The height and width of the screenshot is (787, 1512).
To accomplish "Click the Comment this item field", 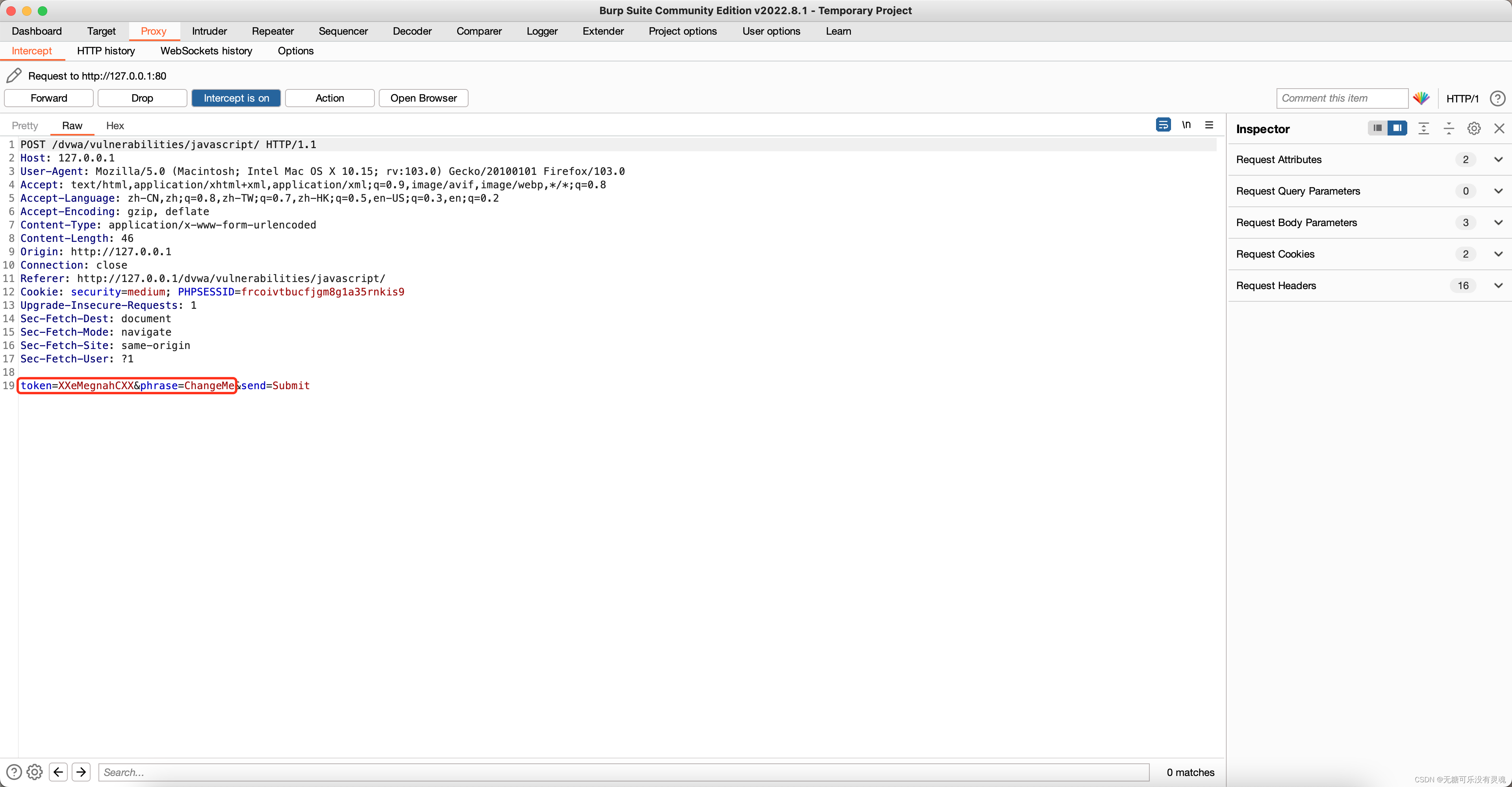I will point(1342,98).
